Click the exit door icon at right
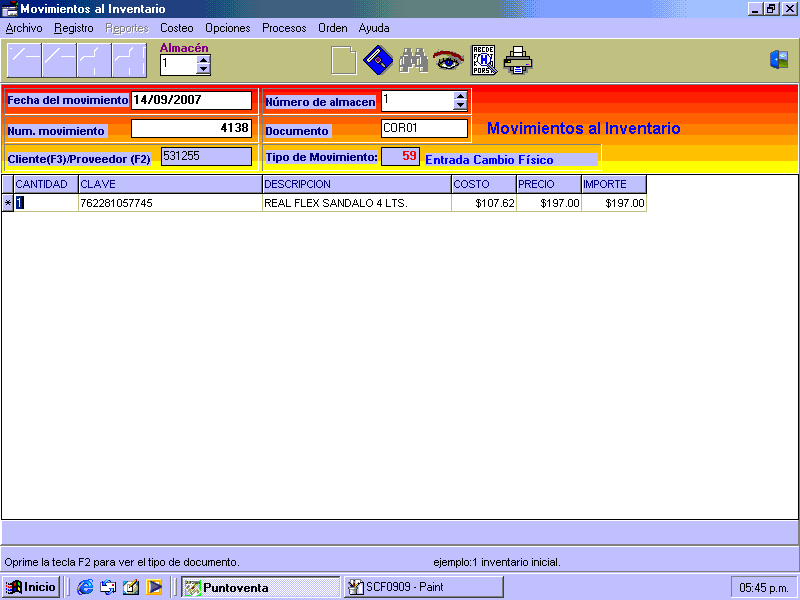The height and width of the screenshot is (600, 800). coord(779,60)
